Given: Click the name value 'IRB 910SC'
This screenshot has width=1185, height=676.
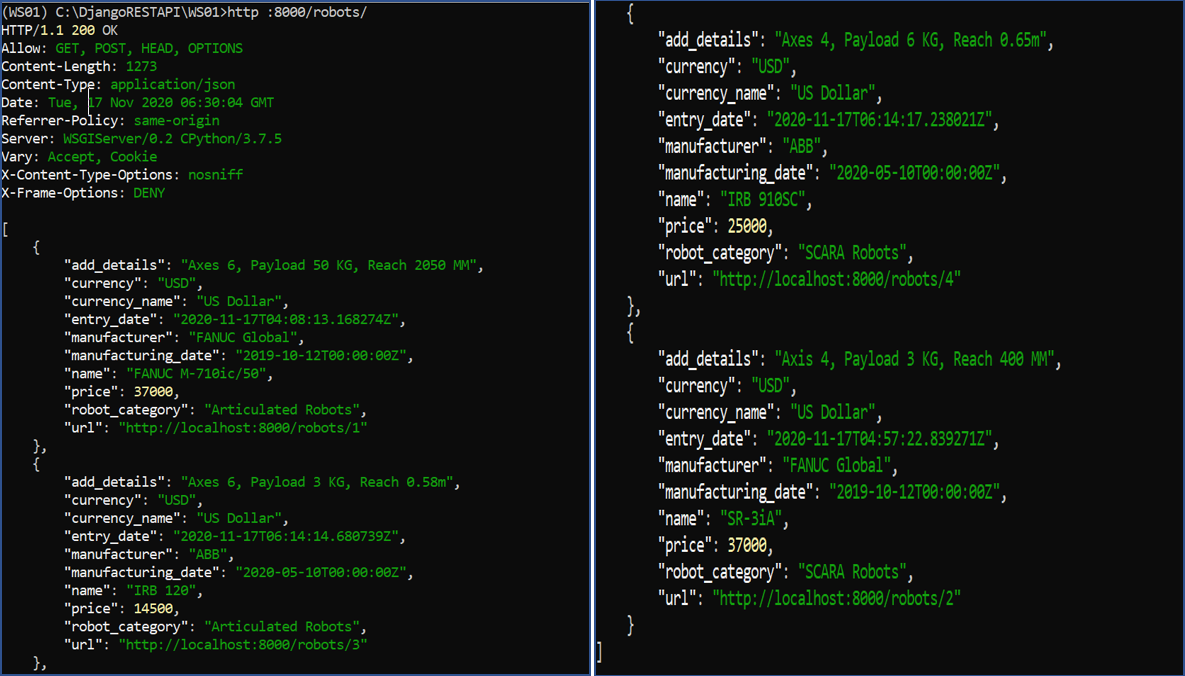Looking at the screenshot, I should click(x=763, y=200).
